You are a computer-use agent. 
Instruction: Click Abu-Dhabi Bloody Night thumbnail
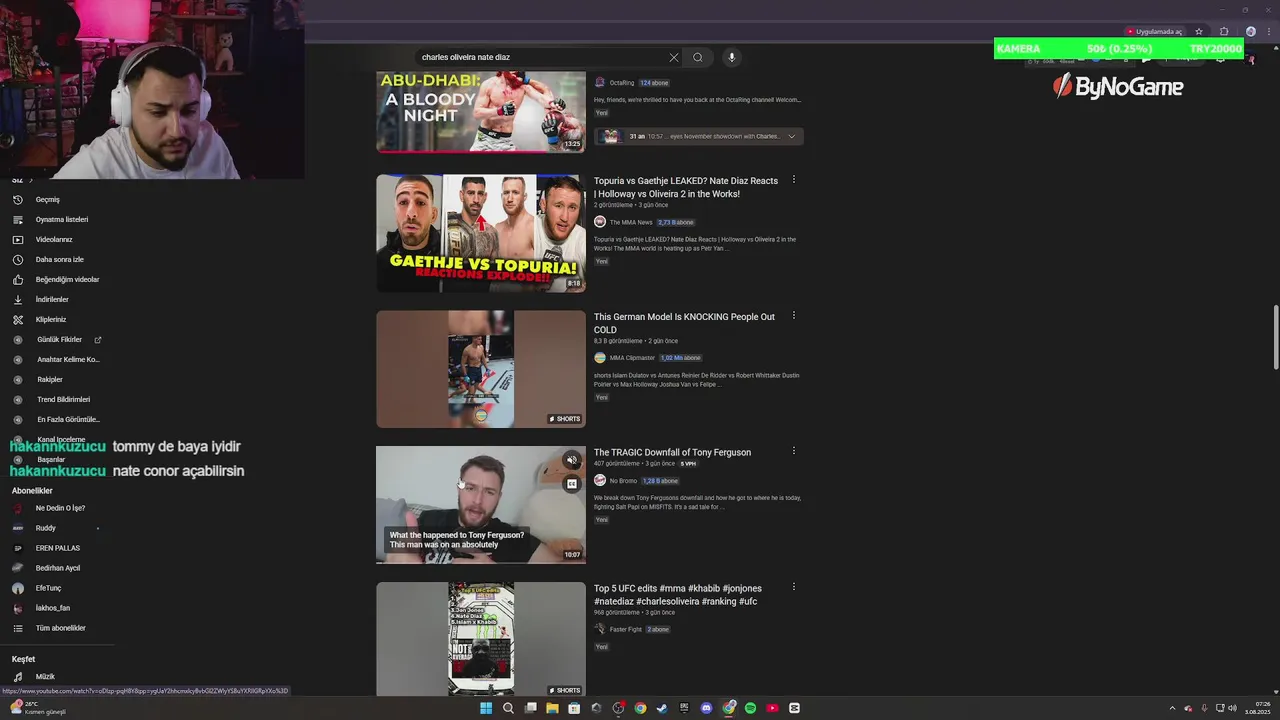pyautogui.click(x=481, y=111)
